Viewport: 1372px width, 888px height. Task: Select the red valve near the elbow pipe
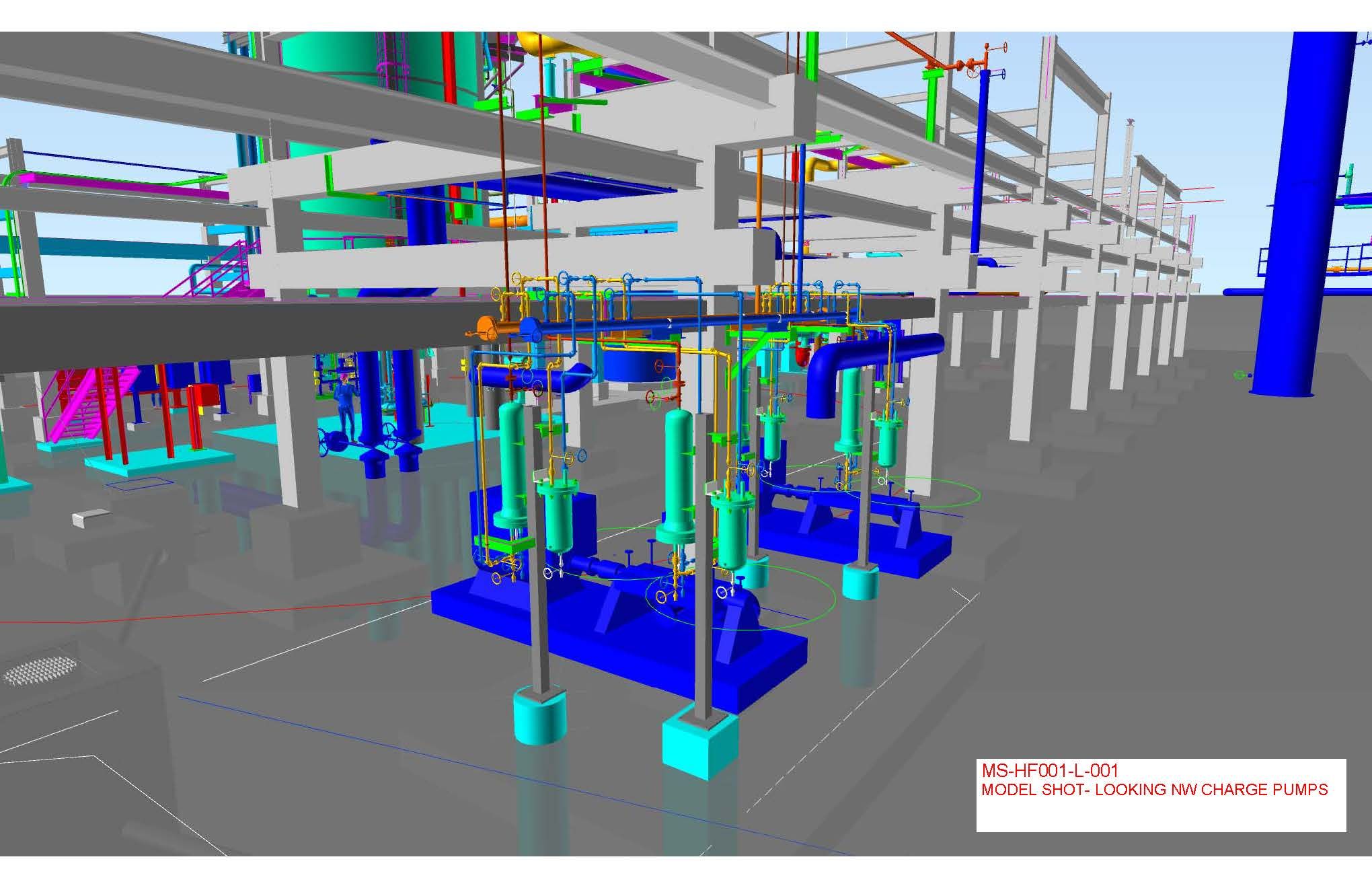[802, 353]
